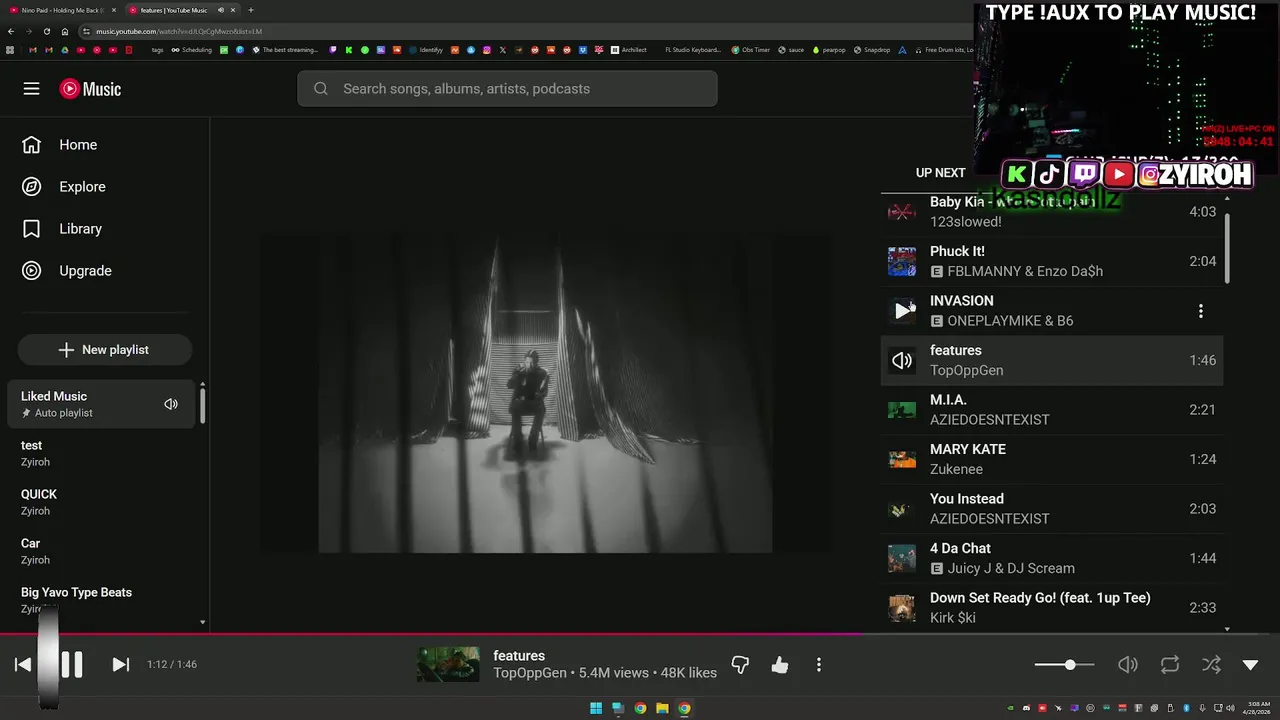Toggle shuffle on the queue
This screenshot has width=1280, height=720.
1211,664
